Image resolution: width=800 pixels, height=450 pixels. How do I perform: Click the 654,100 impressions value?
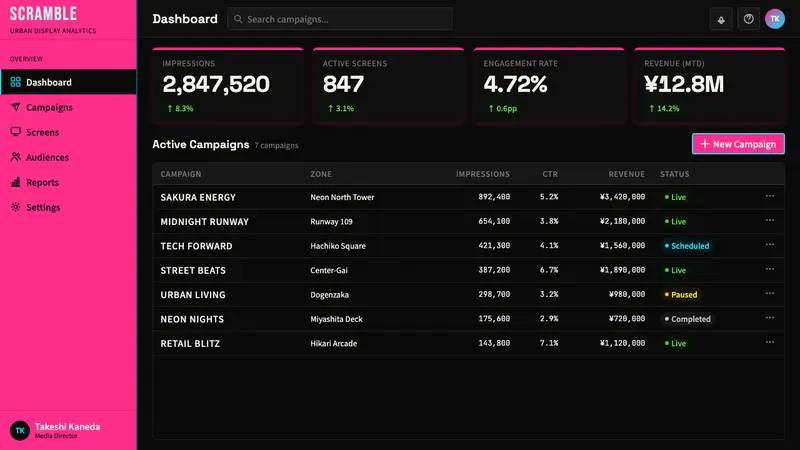(494, 221)
